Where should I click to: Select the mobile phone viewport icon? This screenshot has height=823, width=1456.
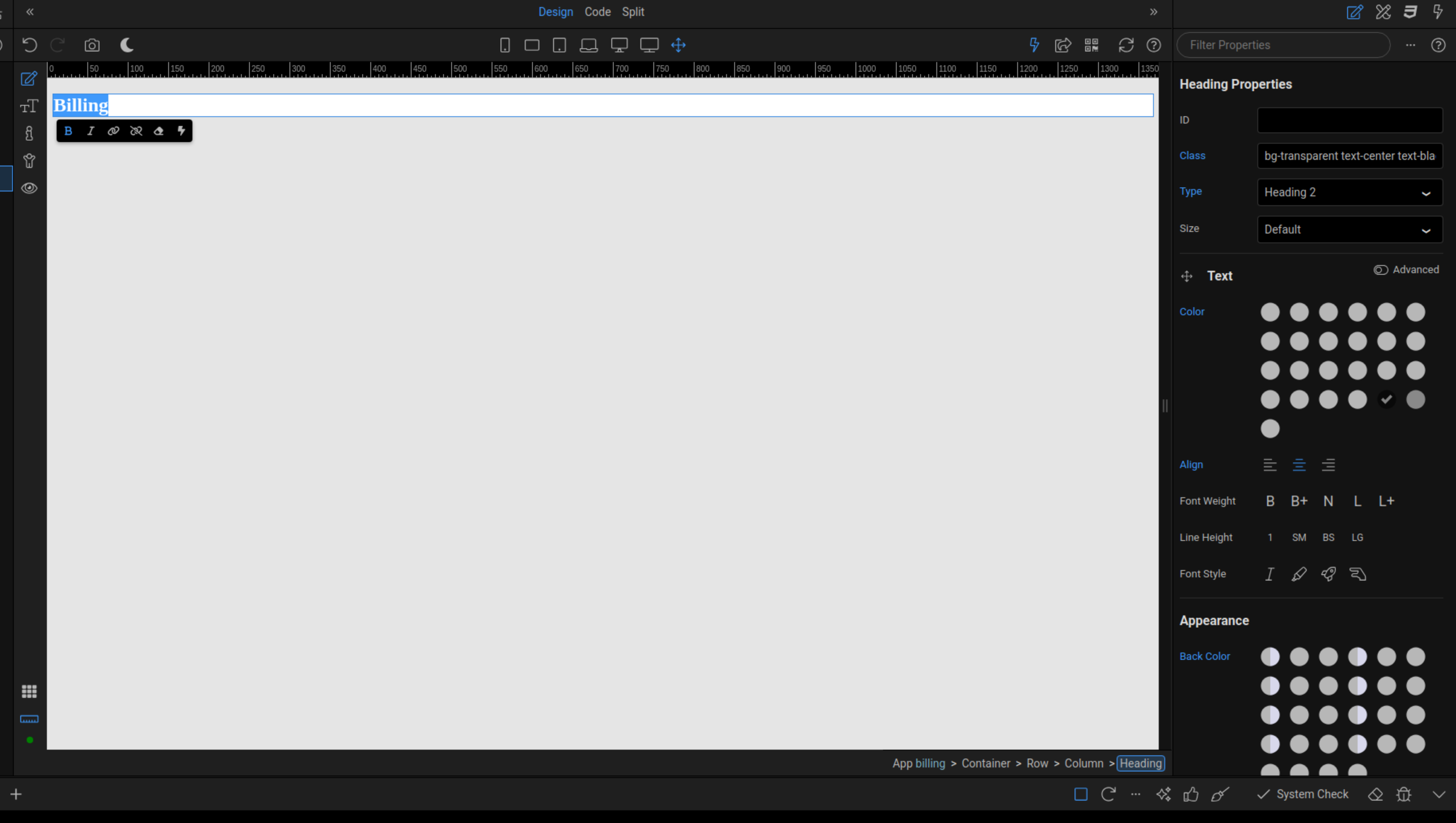click(505, 45)
